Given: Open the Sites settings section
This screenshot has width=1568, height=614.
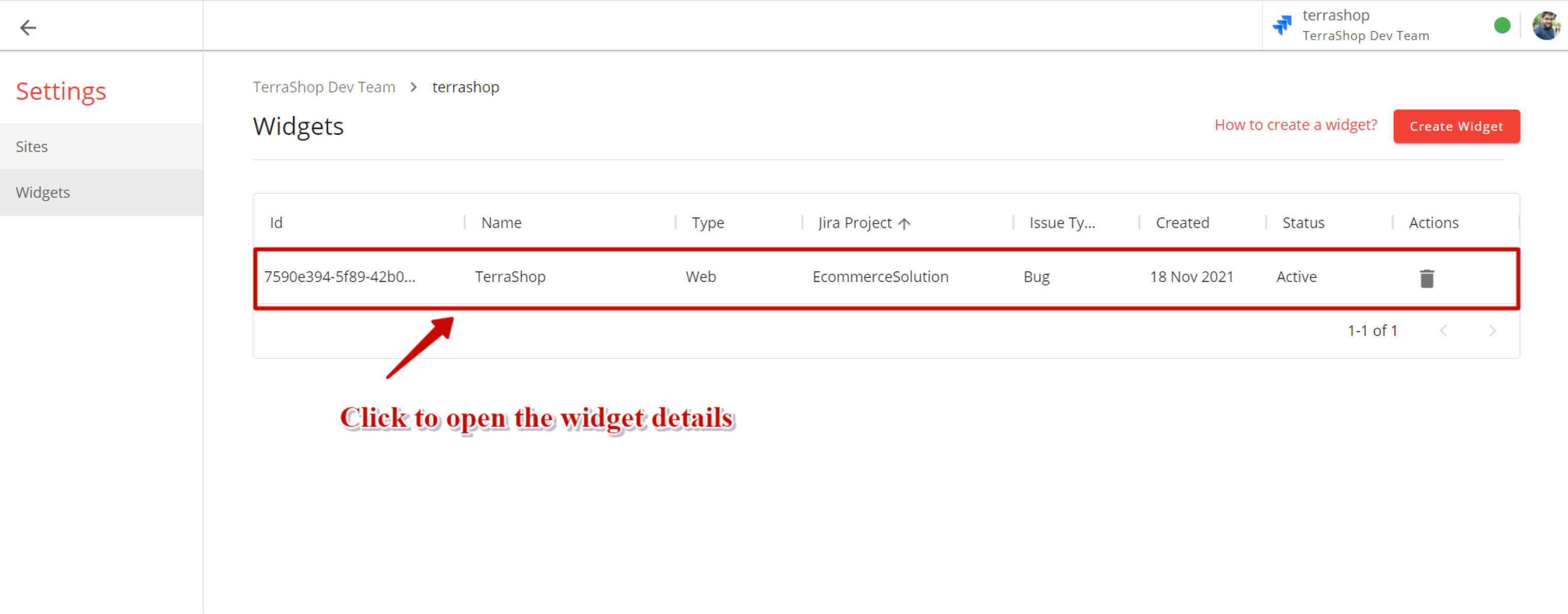Looking at the screenshot, I should point(32,146).
